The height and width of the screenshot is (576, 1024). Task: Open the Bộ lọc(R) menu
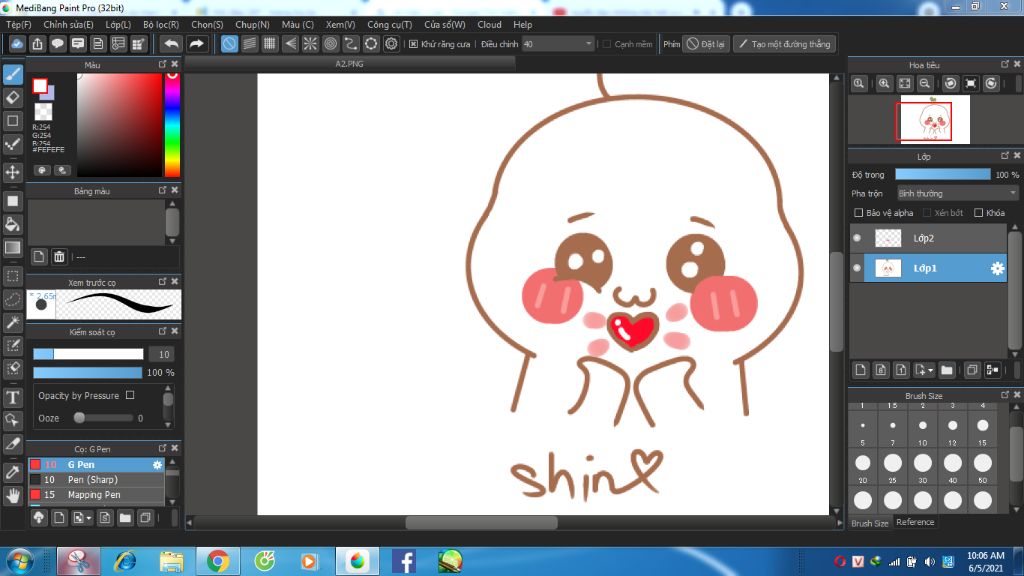point(161,25)
